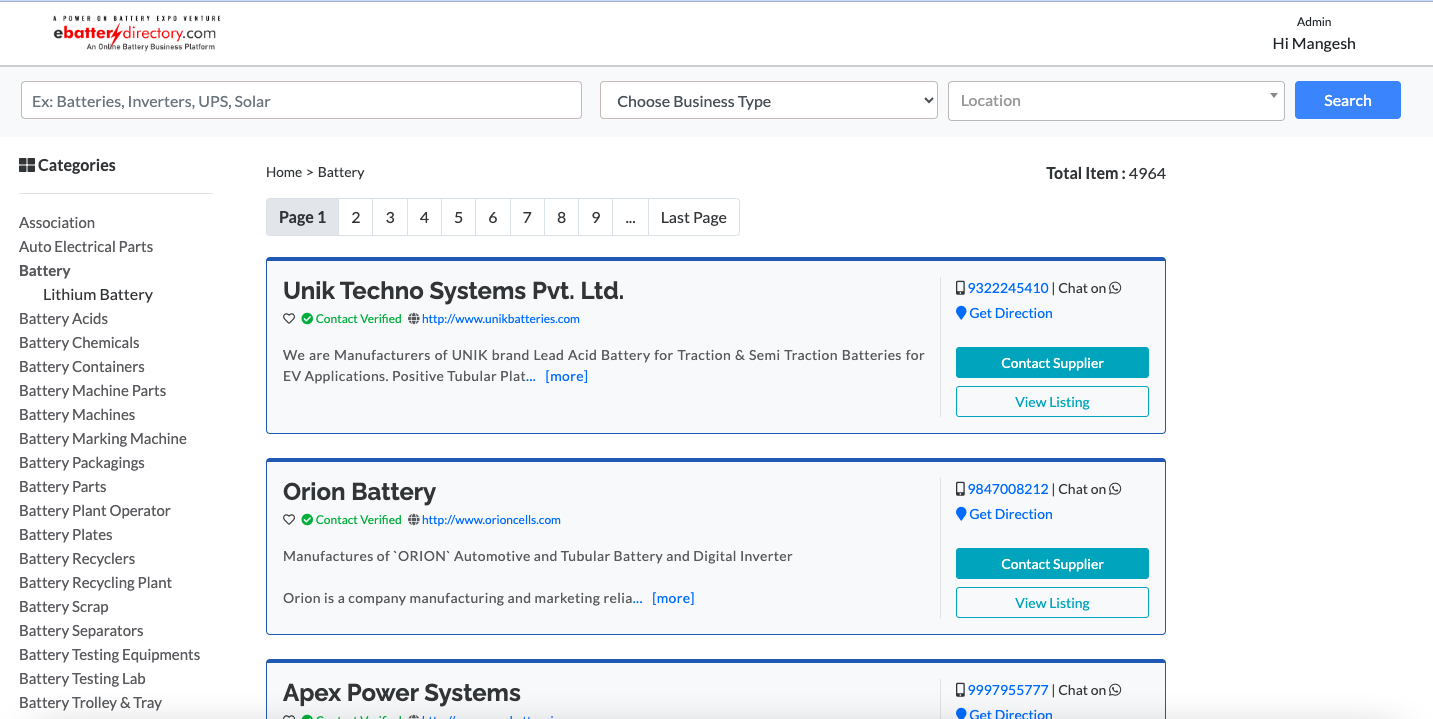Call number 9847008212
1433x719 pixels.
tap(1008, 489)
